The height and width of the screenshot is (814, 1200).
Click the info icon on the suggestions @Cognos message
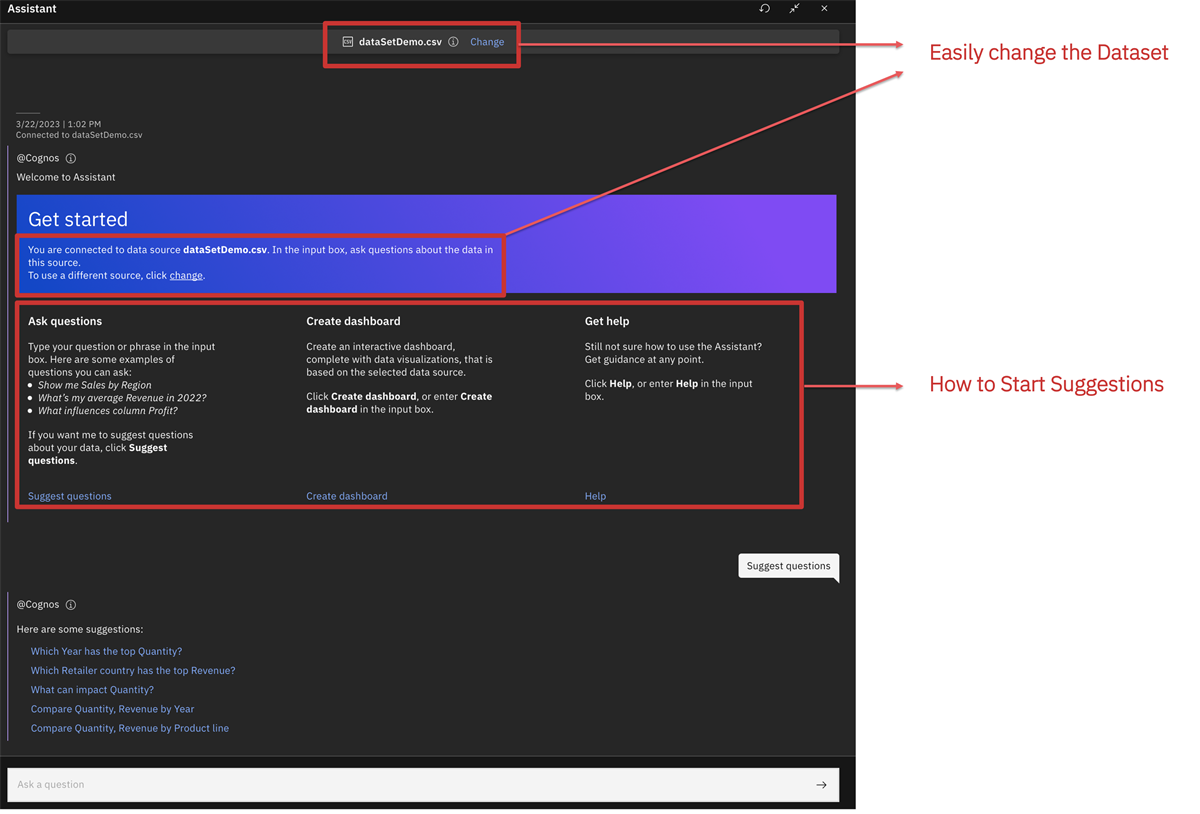click(71, 604)
